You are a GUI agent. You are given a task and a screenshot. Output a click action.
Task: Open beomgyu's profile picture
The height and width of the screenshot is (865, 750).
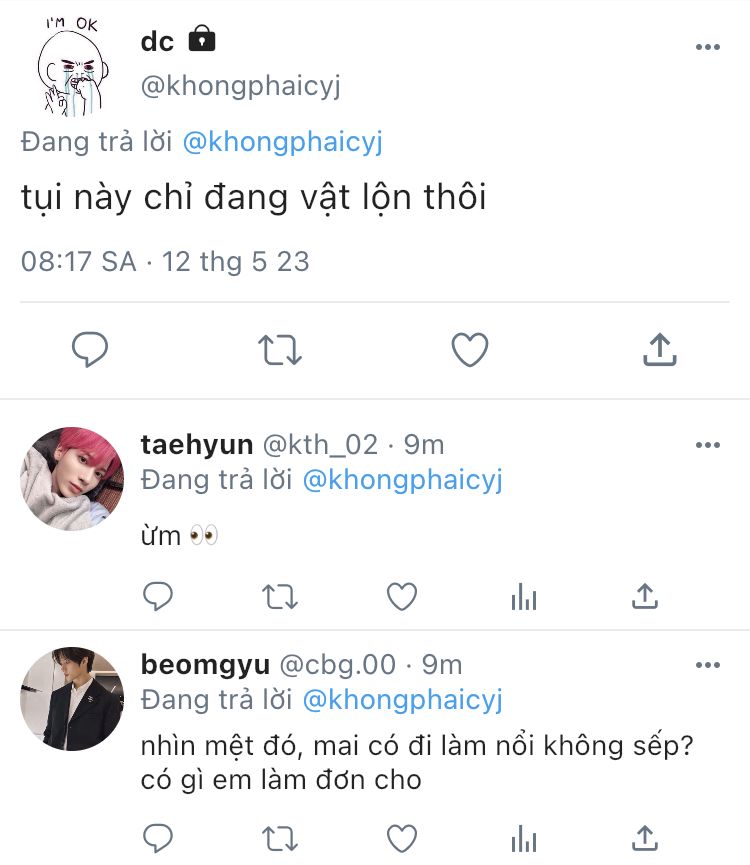click(72, 698)
